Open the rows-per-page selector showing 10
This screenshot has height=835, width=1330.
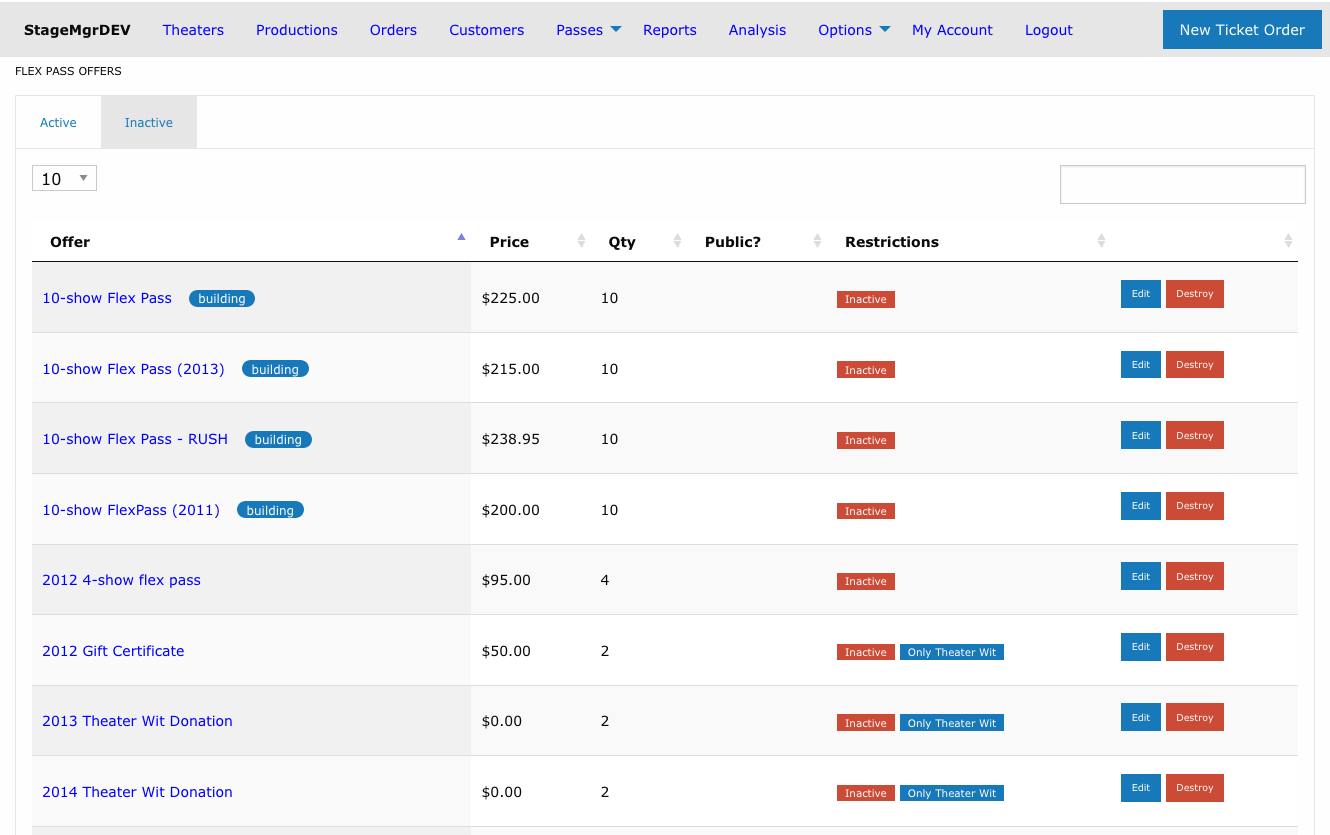coord(64,178)
